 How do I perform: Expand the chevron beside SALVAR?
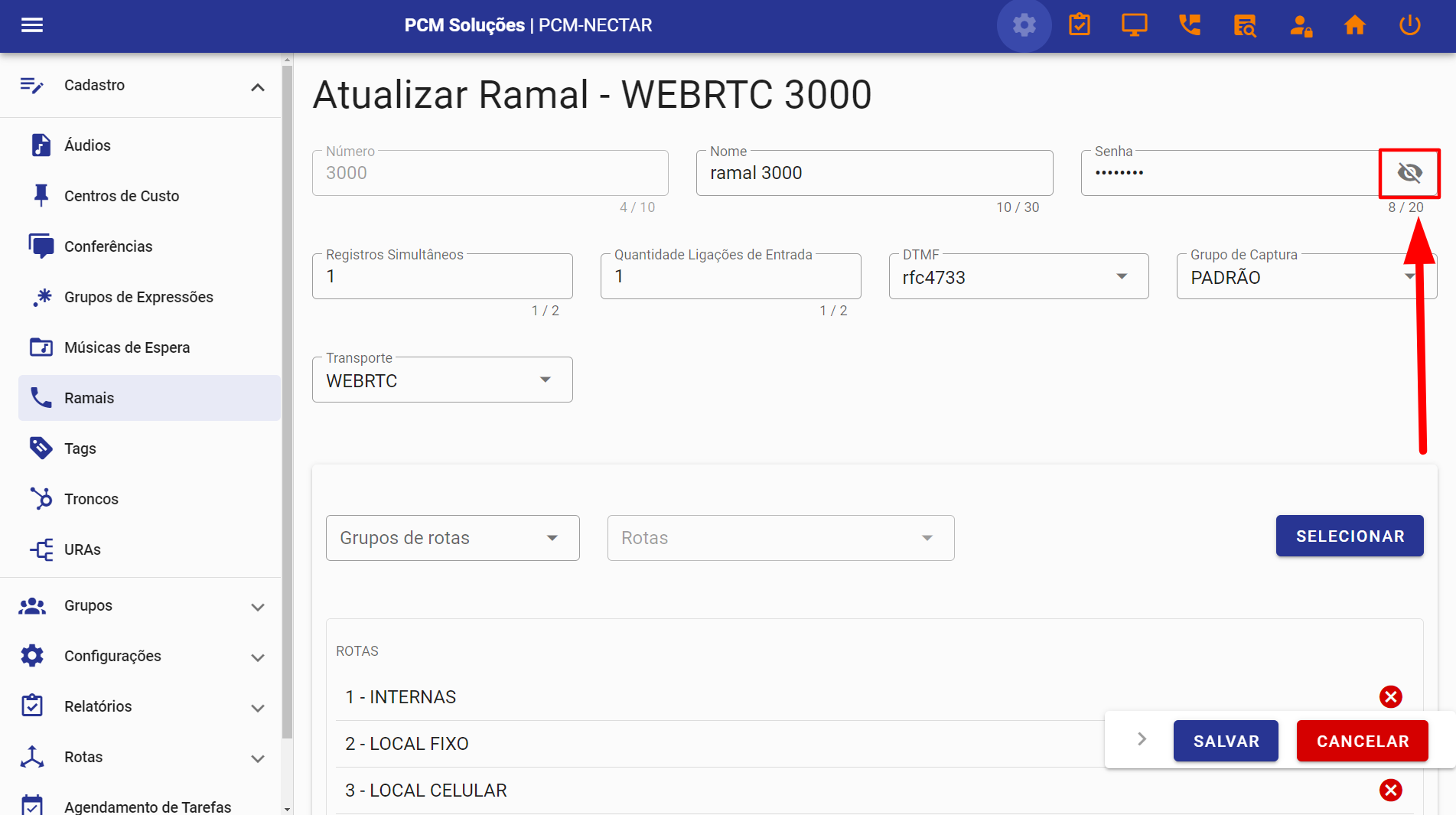[x=1142, y=739]
